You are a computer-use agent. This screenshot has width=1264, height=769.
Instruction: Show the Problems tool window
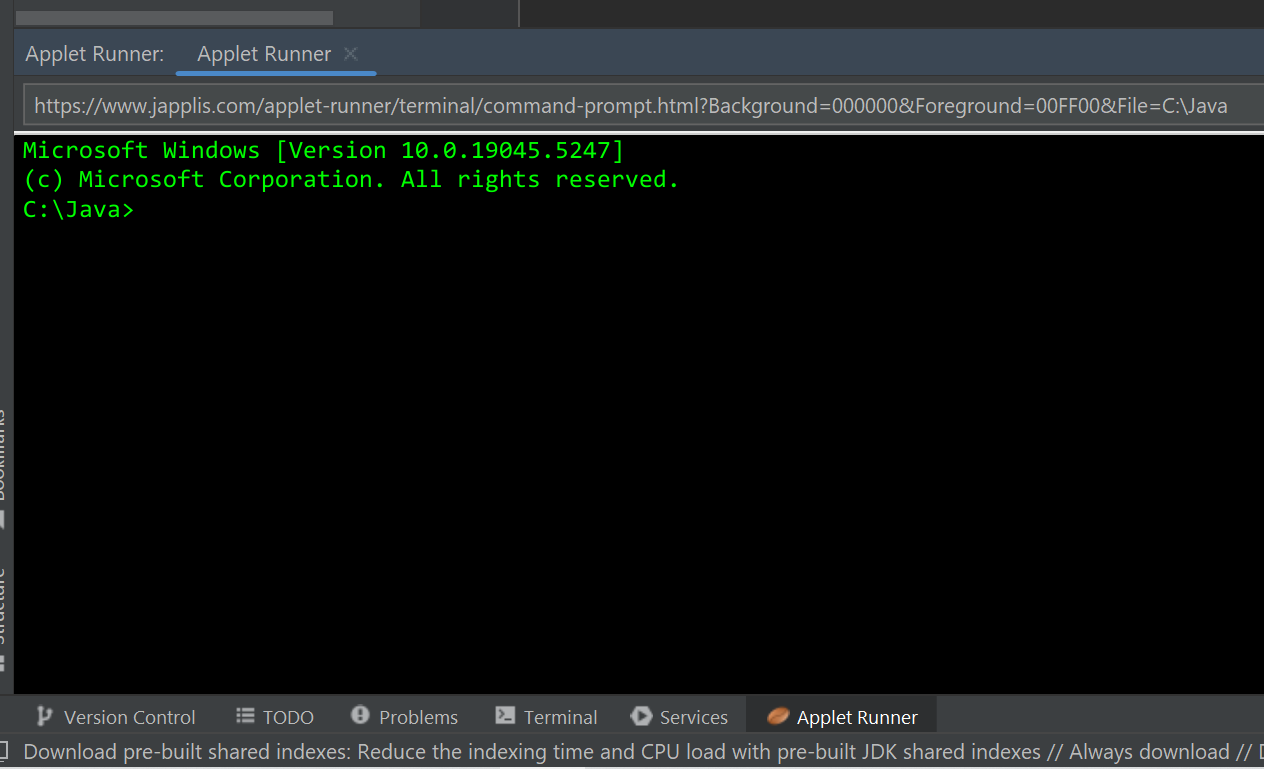405,717
